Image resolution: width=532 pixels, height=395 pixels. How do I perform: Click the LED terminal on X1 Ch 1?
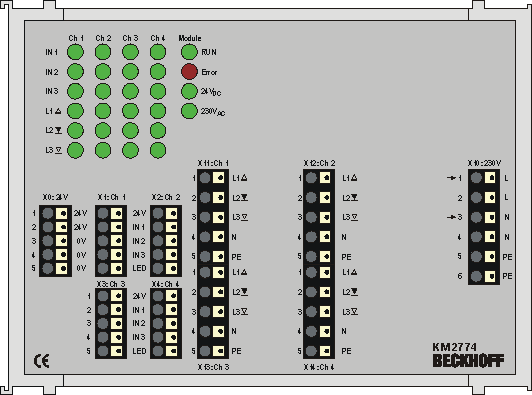click(x=111, y=268)
